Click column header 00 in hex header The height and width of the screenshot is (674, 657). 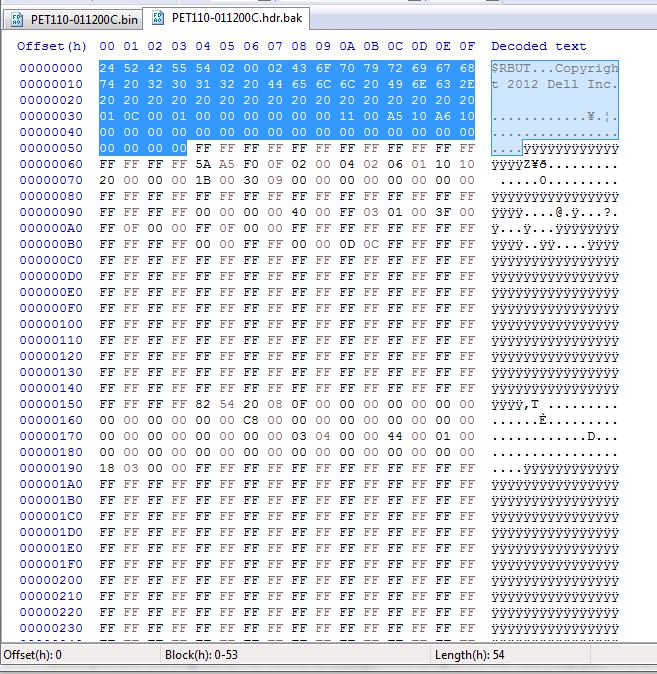107,46
